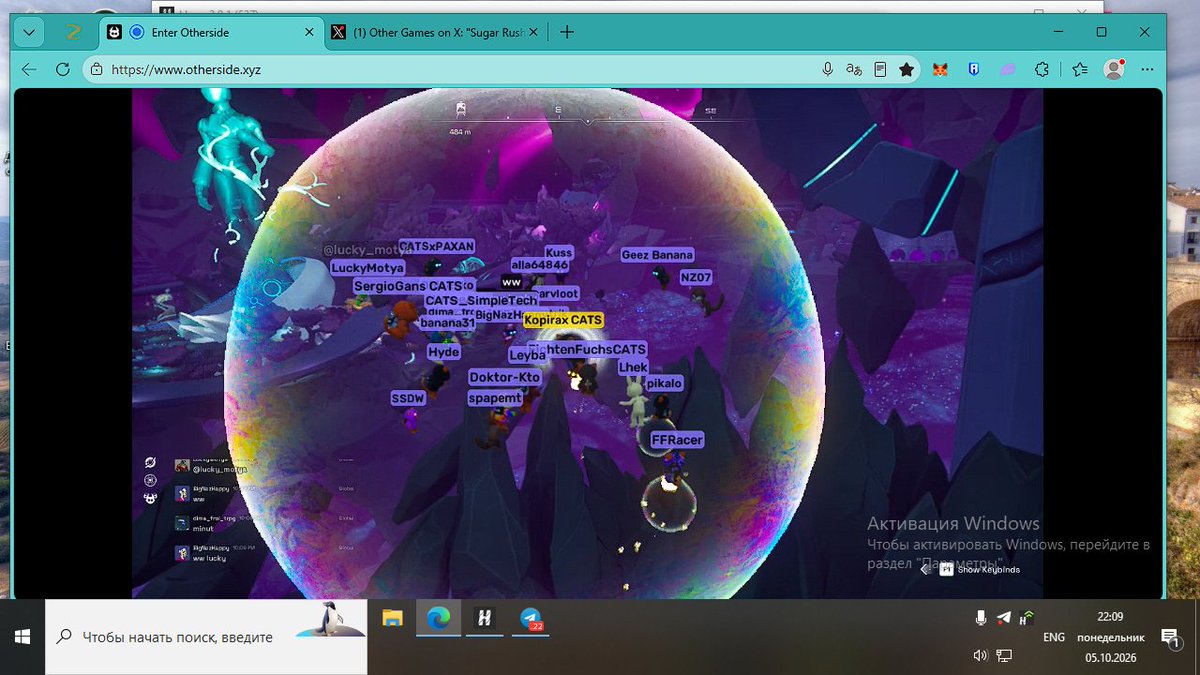Expand the tab actions dropdown

(29, 32)
